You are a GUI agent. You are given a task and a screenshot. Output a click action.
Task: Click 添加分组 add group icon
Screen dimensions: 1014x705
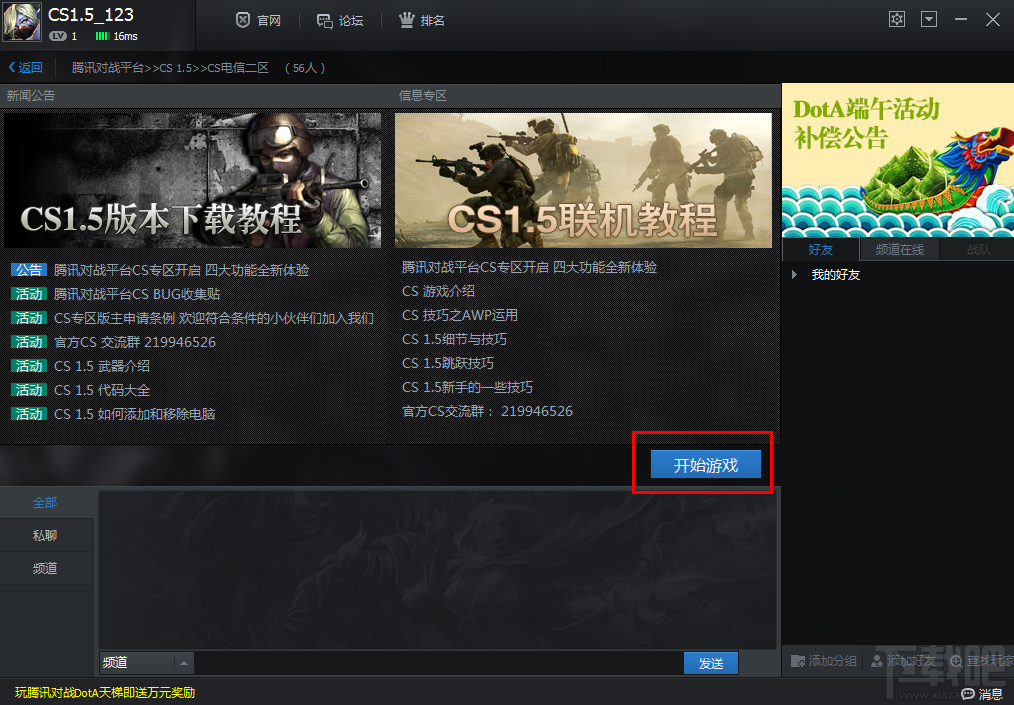tap(798, 661)
